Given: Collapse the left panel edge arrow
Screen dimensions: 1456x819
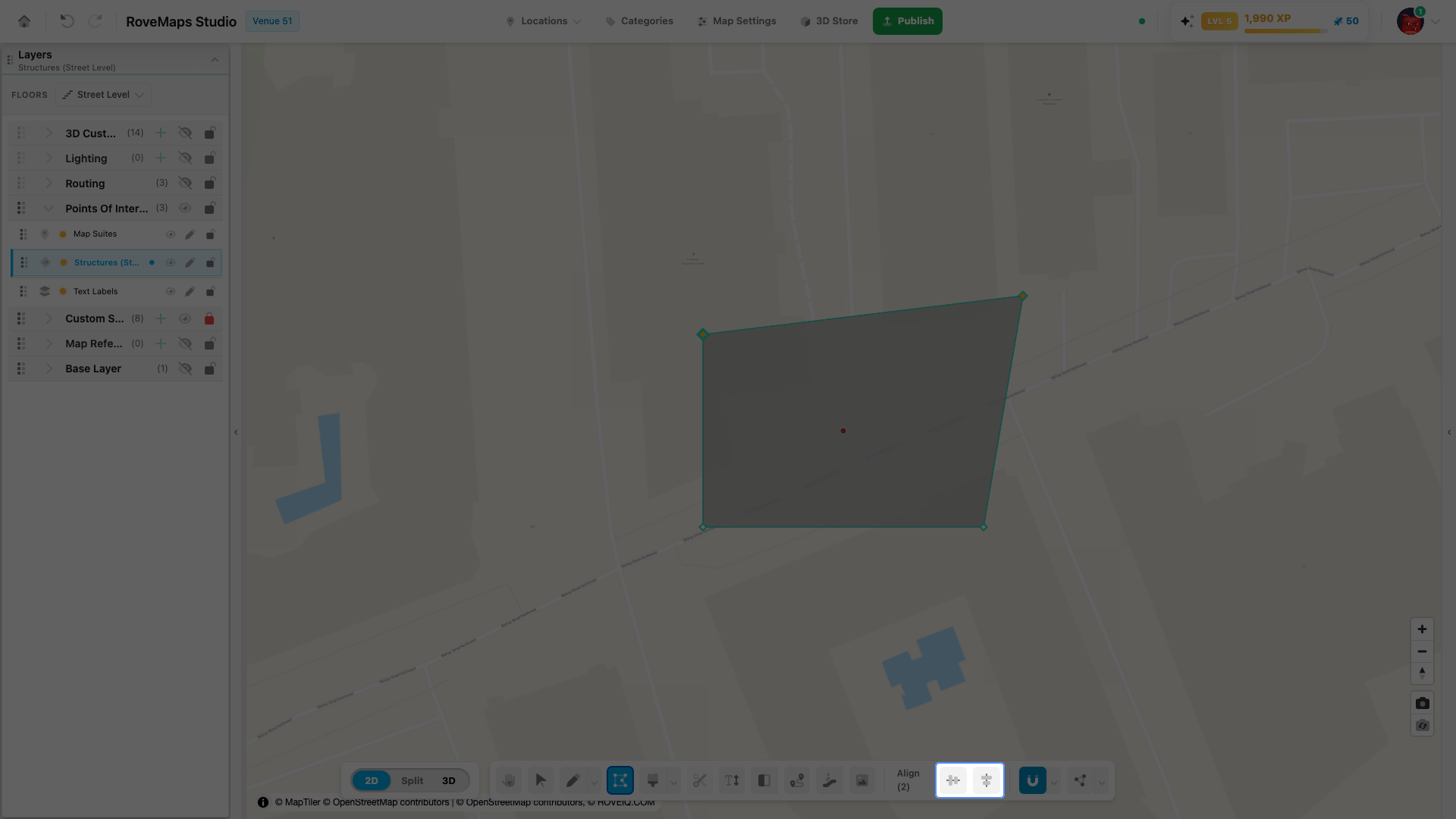Looking at the screenshot, I should click(x=236, y=432).
